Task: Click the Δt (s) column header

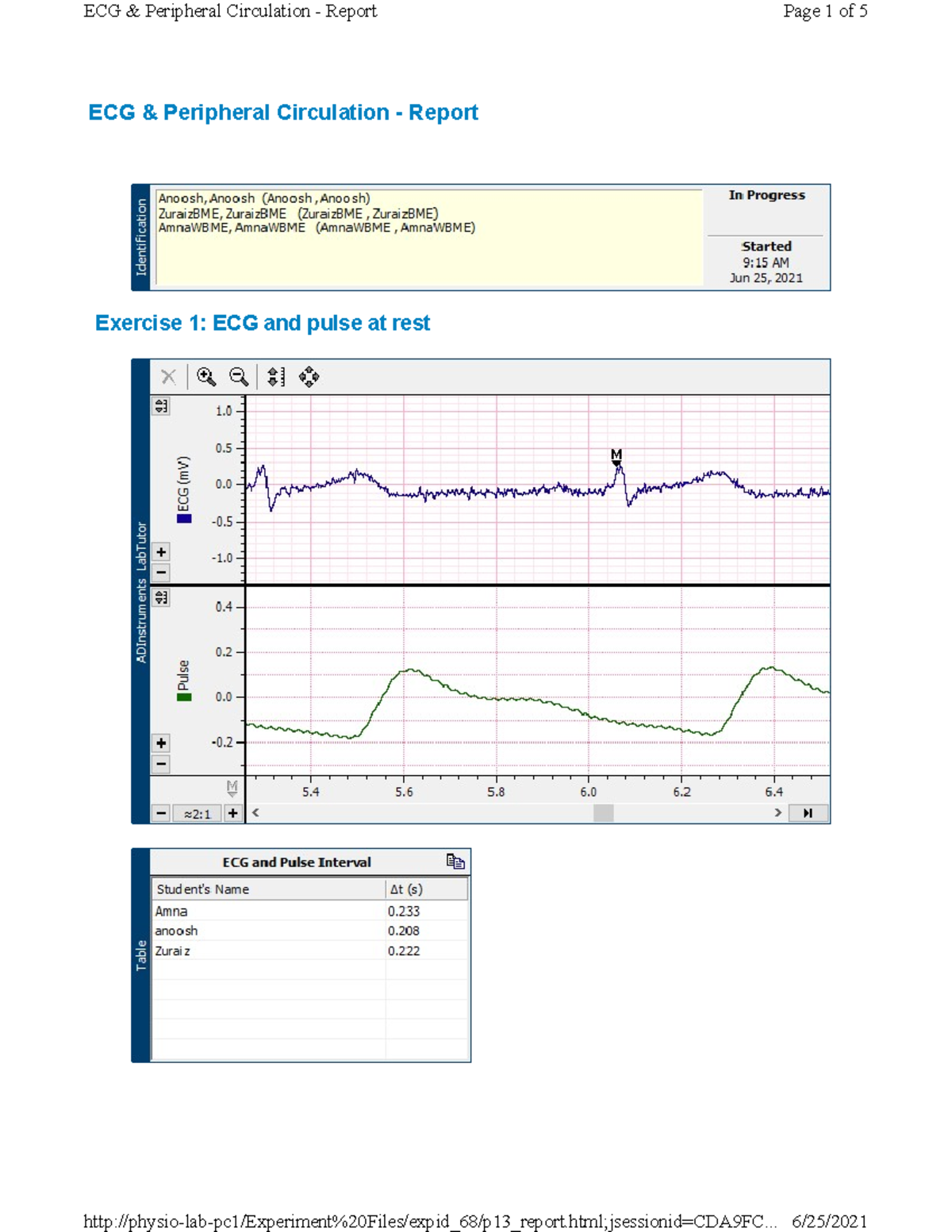Action: 426,889
